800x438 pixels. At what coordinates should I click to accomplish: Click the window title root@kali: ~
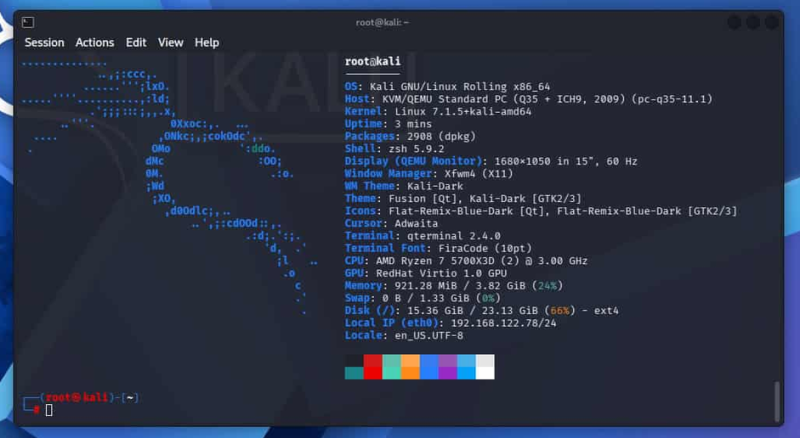(383, 22)
